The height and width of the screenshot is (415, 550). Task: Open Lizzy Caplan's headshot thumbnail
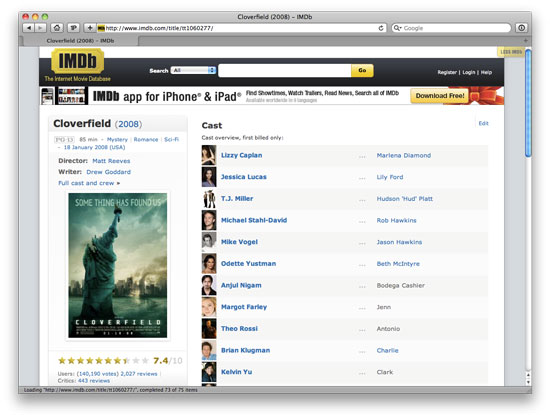(209, 155)
